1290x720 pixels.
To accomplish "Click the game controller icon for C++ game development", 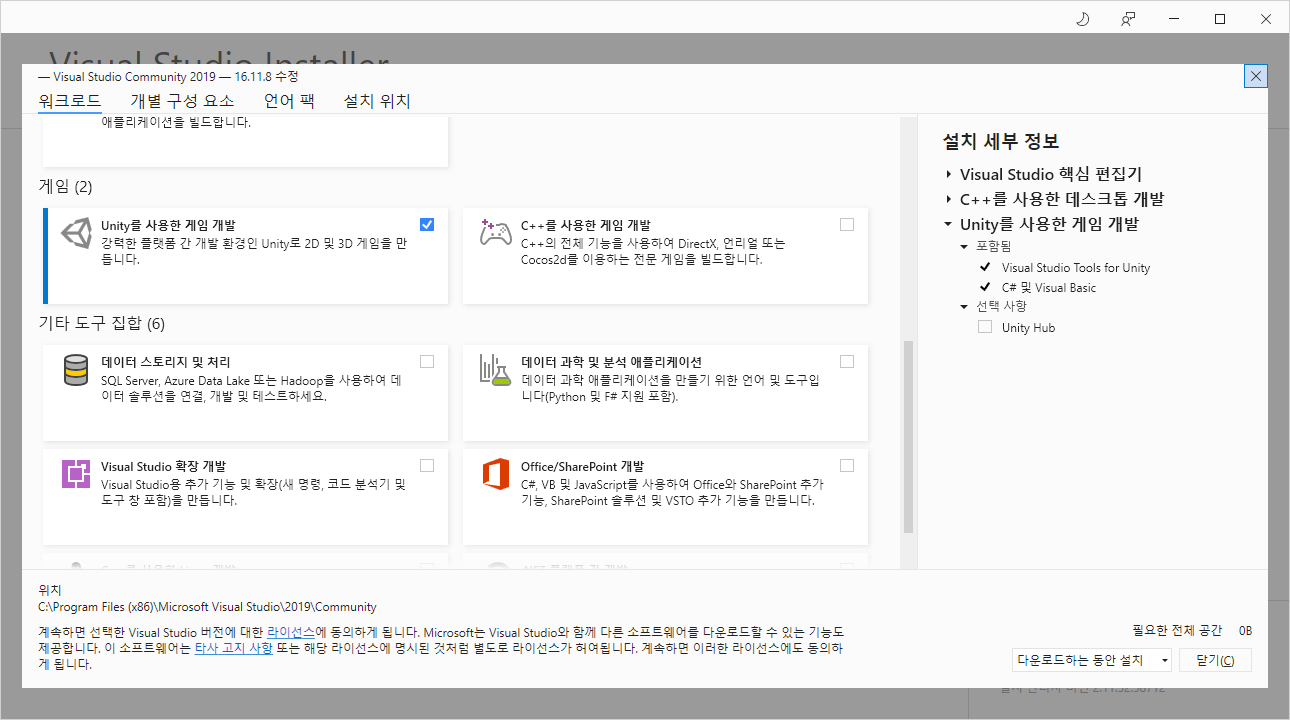I will [496, 233].
